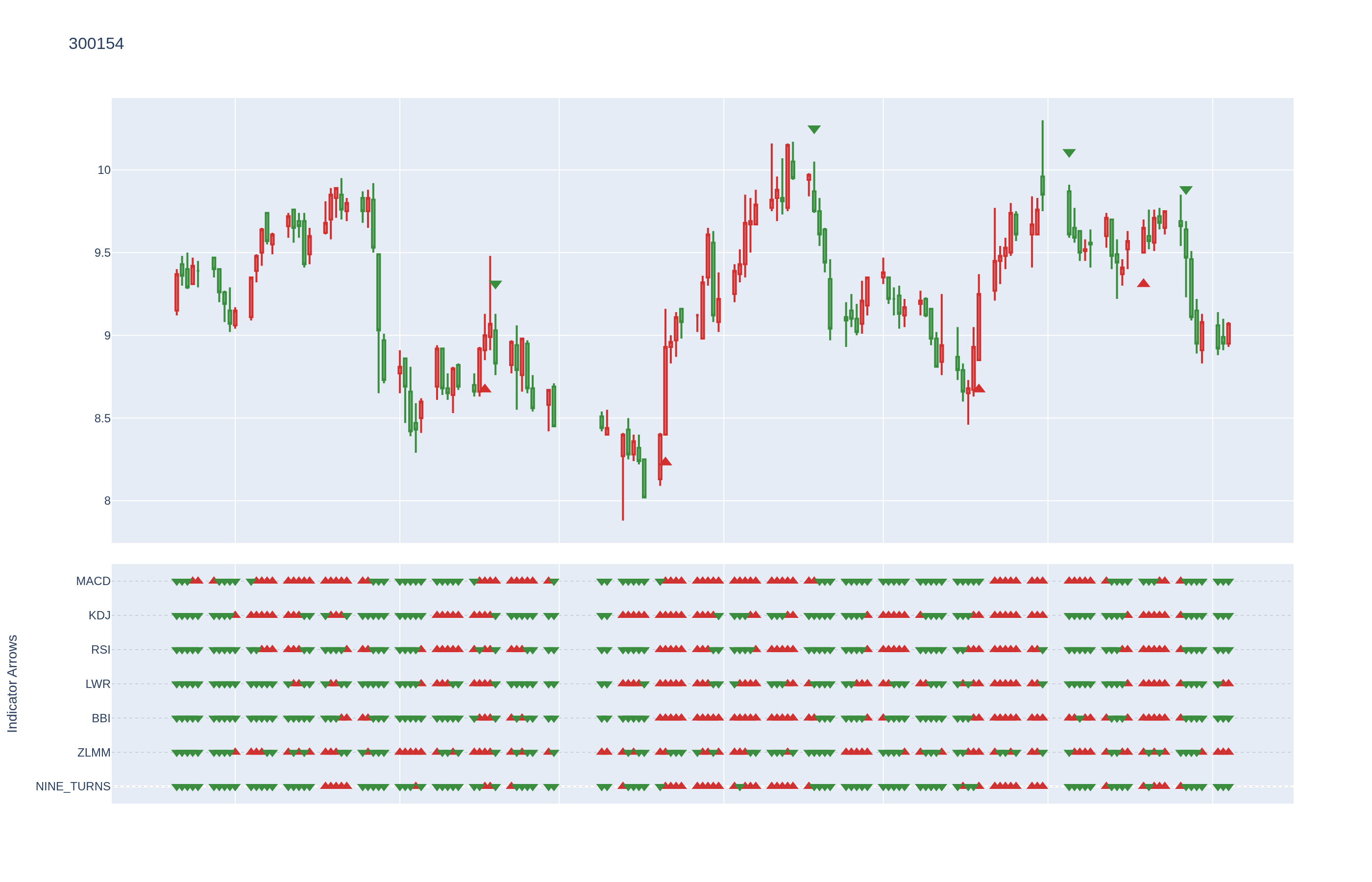This screenshot has height=882, width=1372.
Task: Click the rightmost green down-arrow on price chart
Action: coord(1186,190)
